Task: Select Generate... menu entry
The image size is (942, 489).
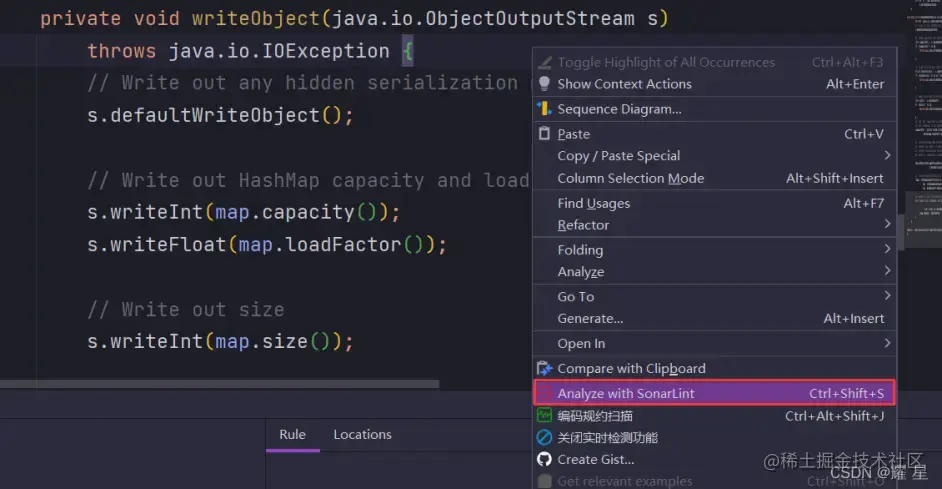Action: point(714,319)
